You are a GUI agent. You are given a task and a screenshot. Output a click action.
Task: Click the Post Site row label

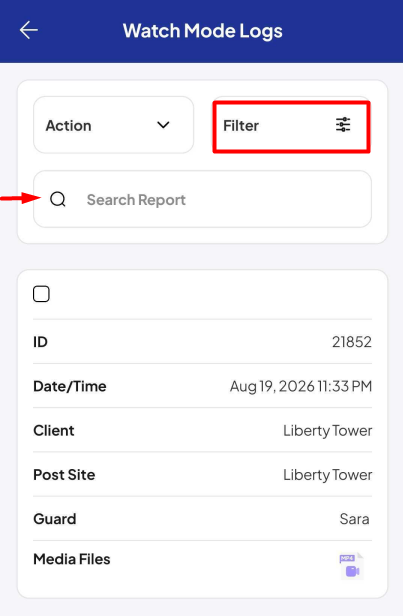pos(64,475)
